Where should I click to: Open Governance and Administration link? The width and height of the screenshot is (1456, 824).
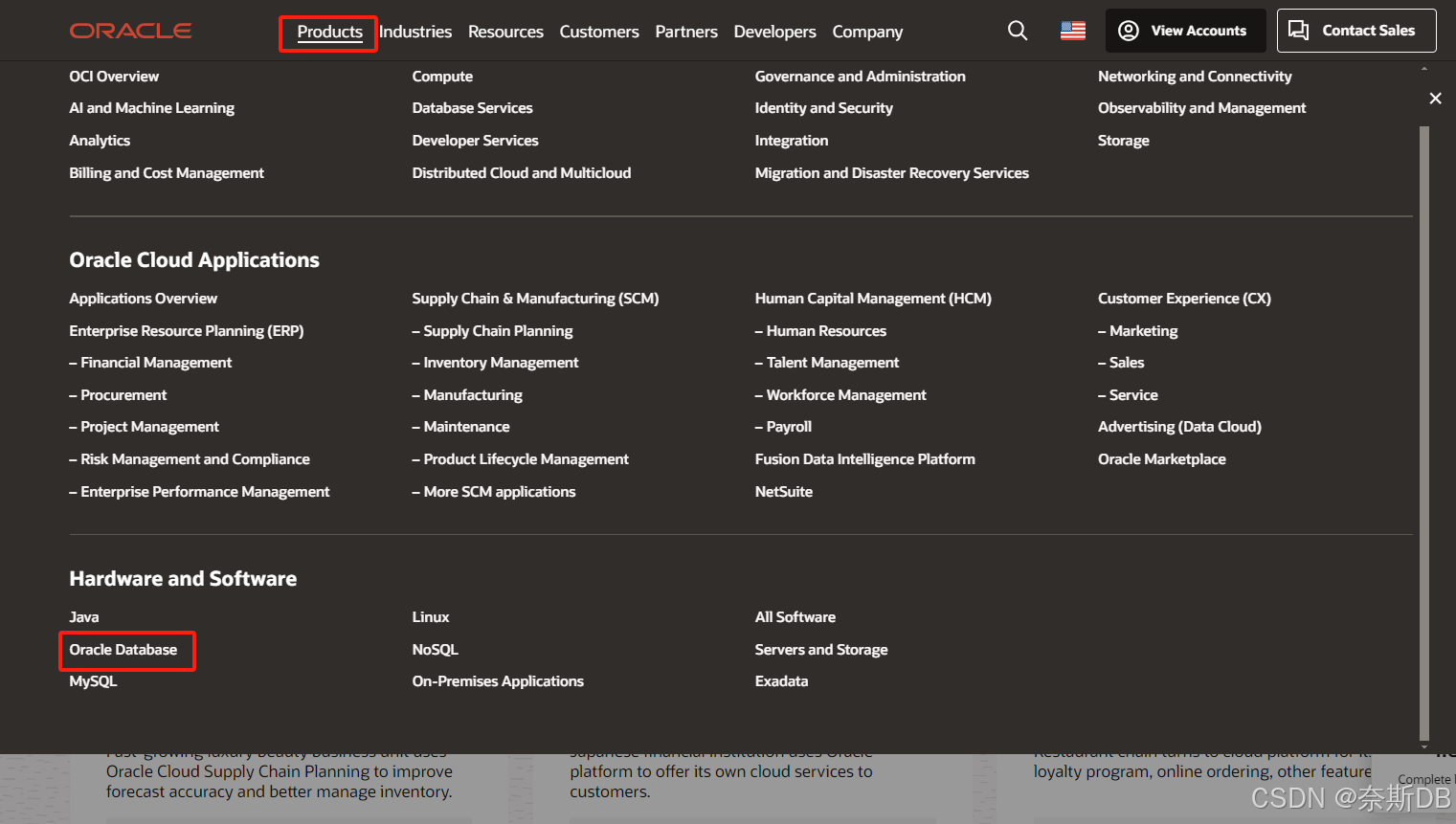coord(860,77)
